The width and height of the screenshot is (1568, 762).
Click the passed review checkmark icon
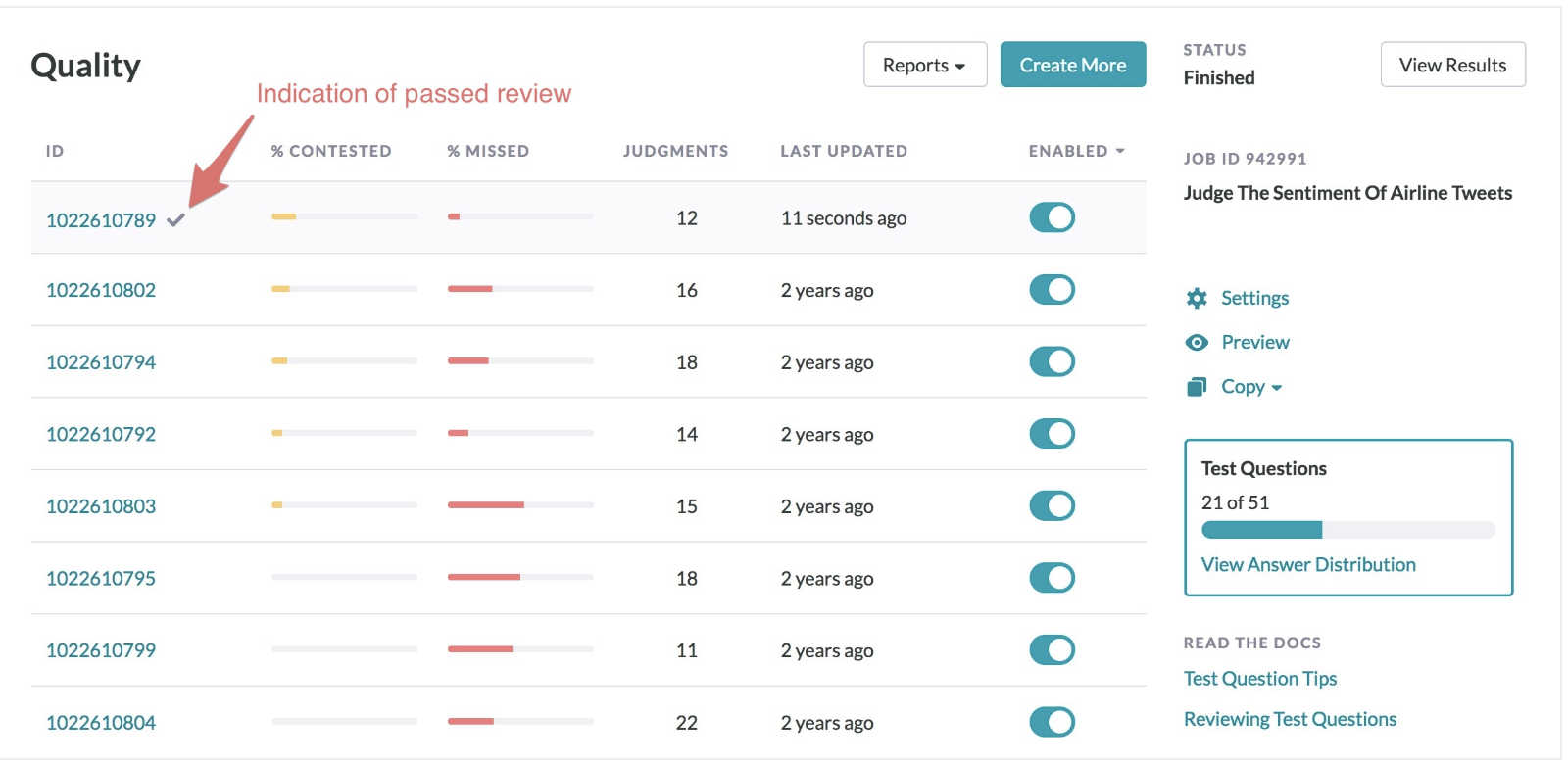175,219
